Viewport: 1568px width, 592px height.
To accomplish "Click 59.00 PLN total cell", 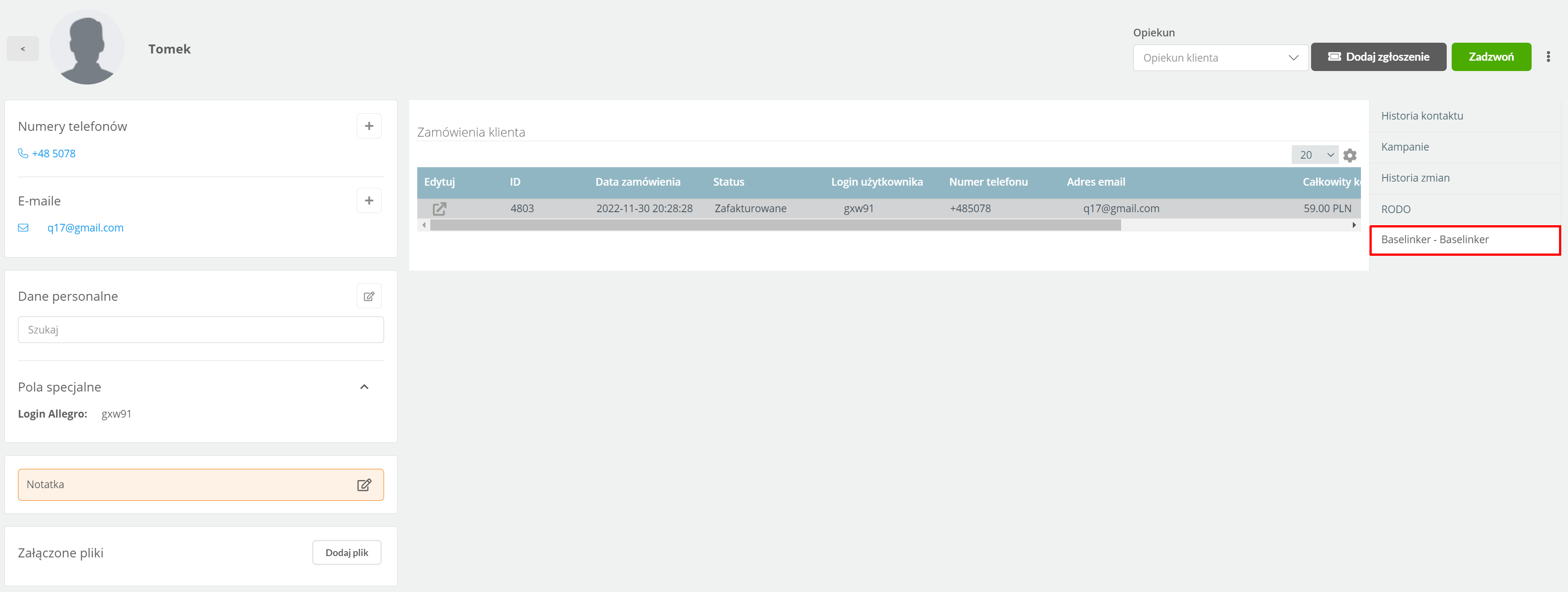I will 1327,208.
